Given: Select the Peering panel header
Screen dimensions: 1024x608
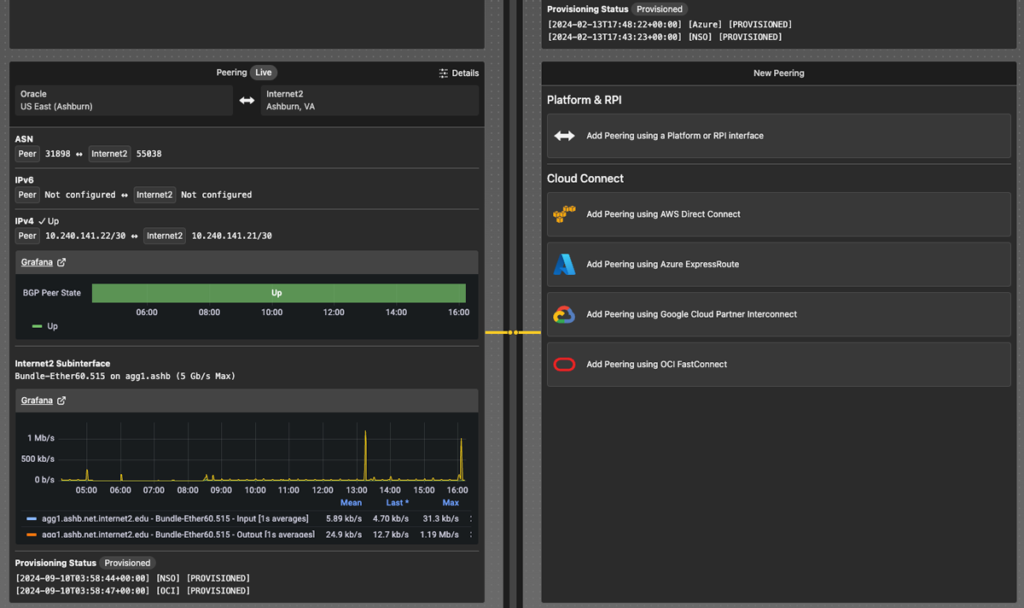Looking at the screenshot, I should pyautogui.click(x=231, y=72).
